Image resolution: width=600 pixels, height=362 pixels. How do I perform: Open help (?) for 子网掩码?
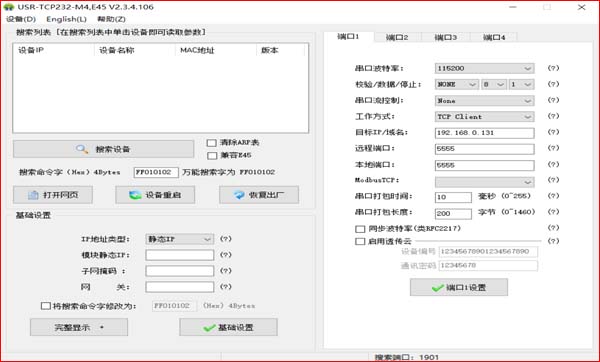click(226, 271)
